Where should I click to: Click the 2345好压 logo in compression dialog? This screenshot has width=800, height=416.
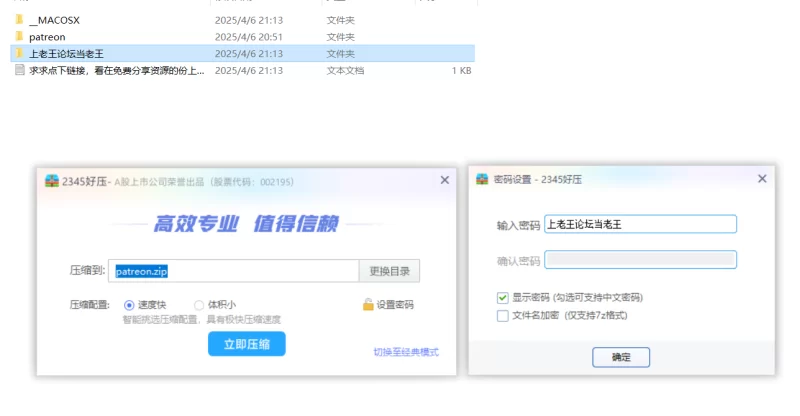[x=52, y=181]
